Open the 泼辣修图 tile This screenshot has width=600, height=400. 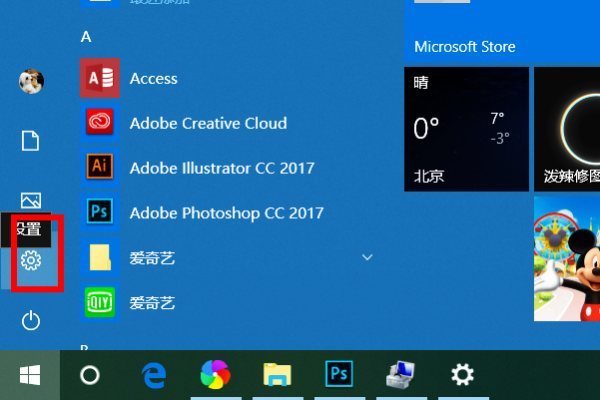point(567,129)
